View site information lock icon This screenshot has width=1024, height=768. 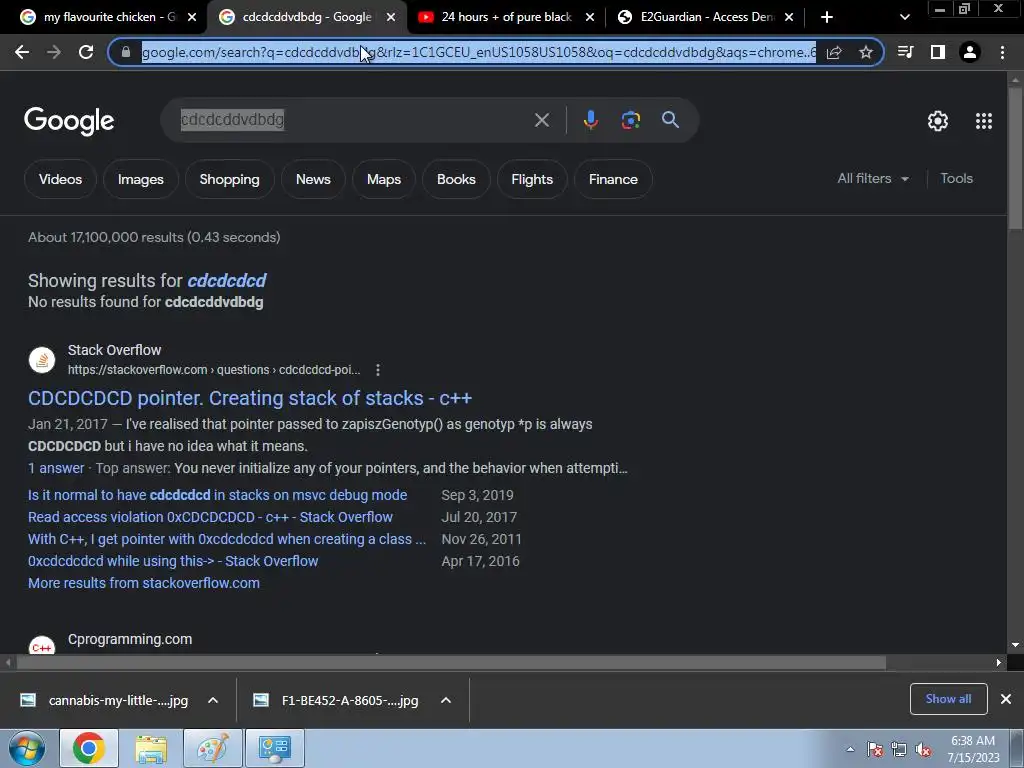[126, 52]
